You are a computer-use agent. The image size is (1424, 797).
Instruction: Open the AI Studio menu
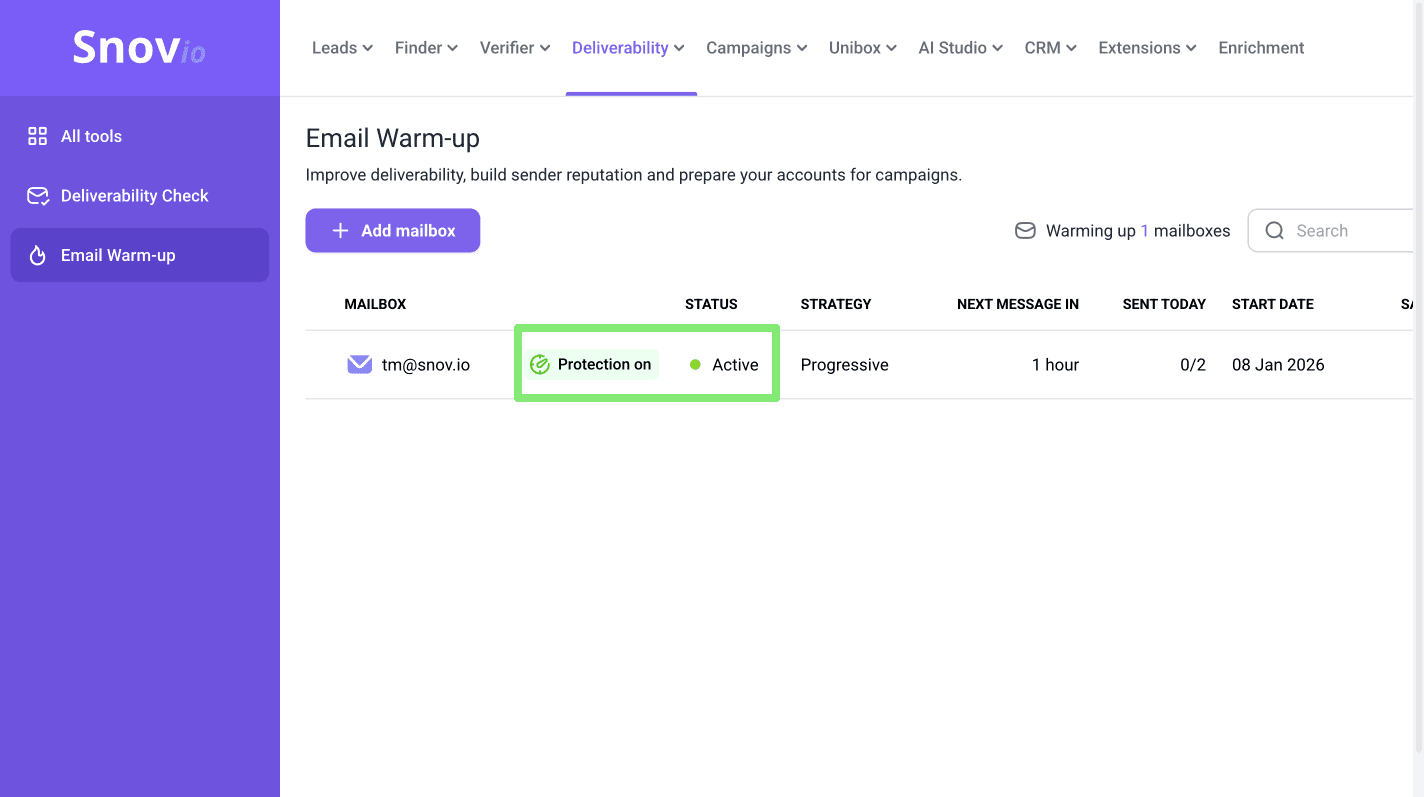point(960,48)
